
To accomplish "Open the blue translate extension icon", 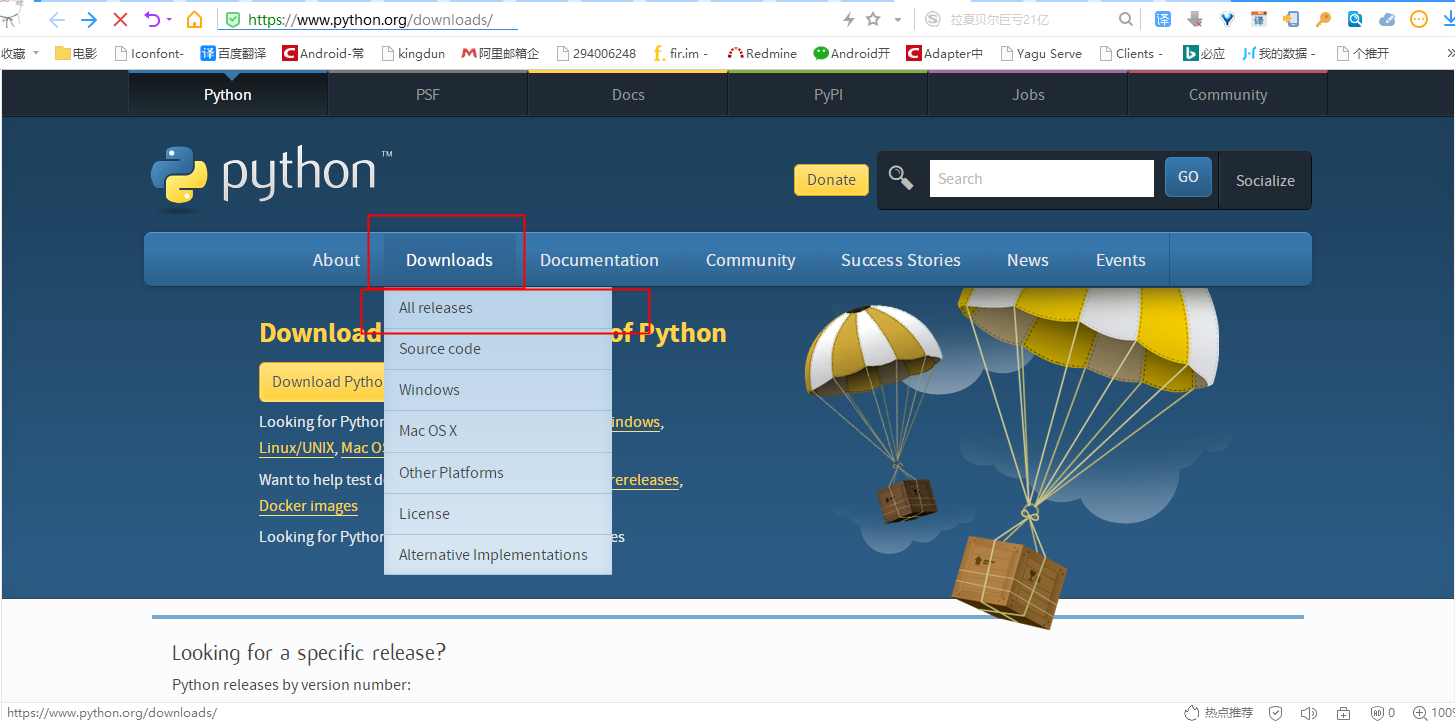I will point(1163,19).
